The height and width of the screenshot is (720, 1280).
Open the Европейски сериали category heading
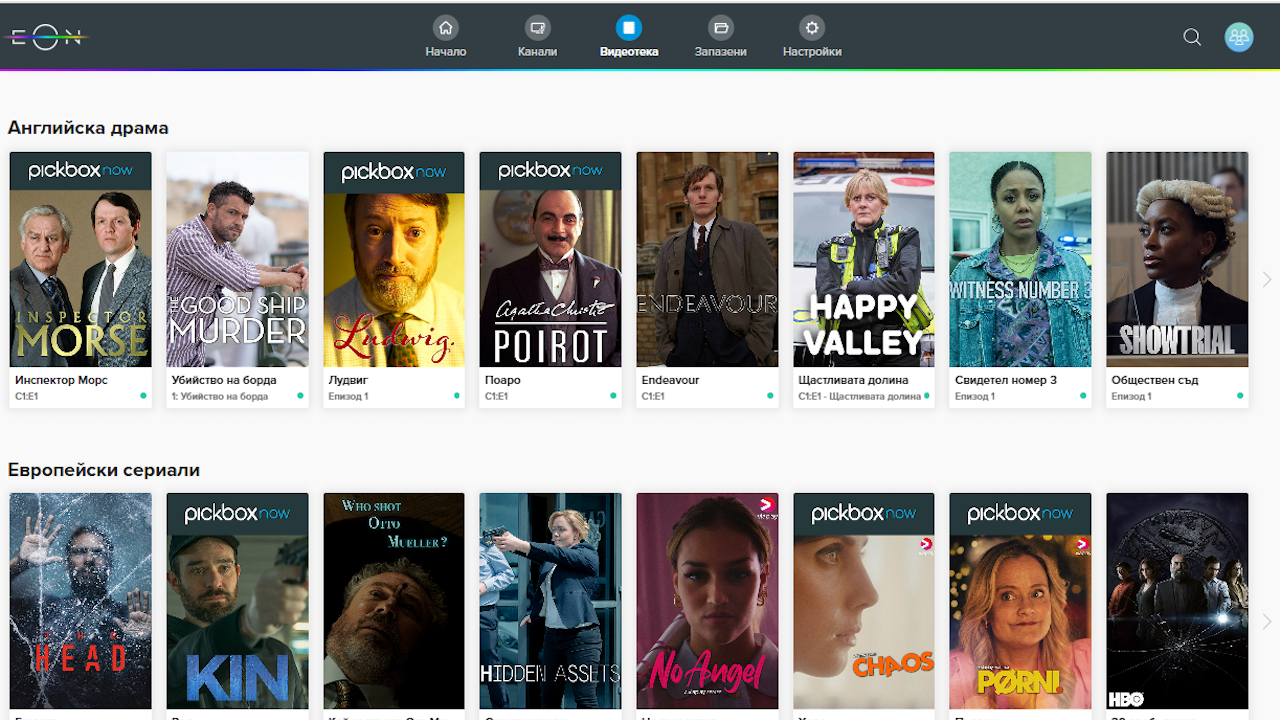pyautogui.click(x=104, y=470)
